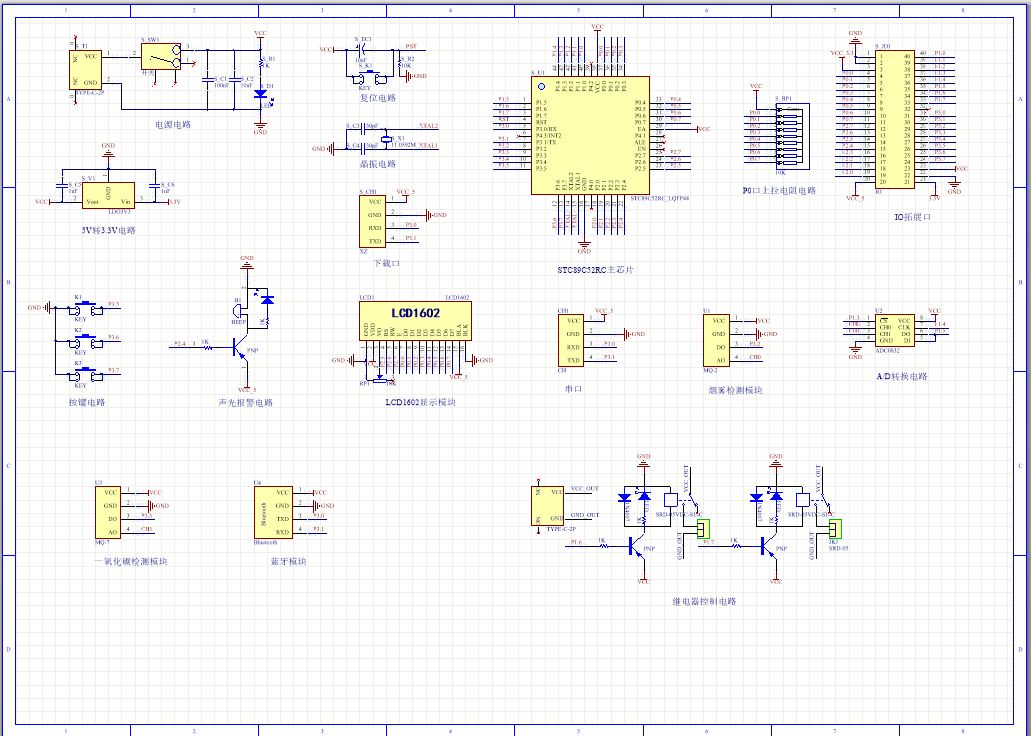The image size is (1031, 736).
Task: Select the LDO3V3 voltage regulator
Action: [x=108, y=195]
